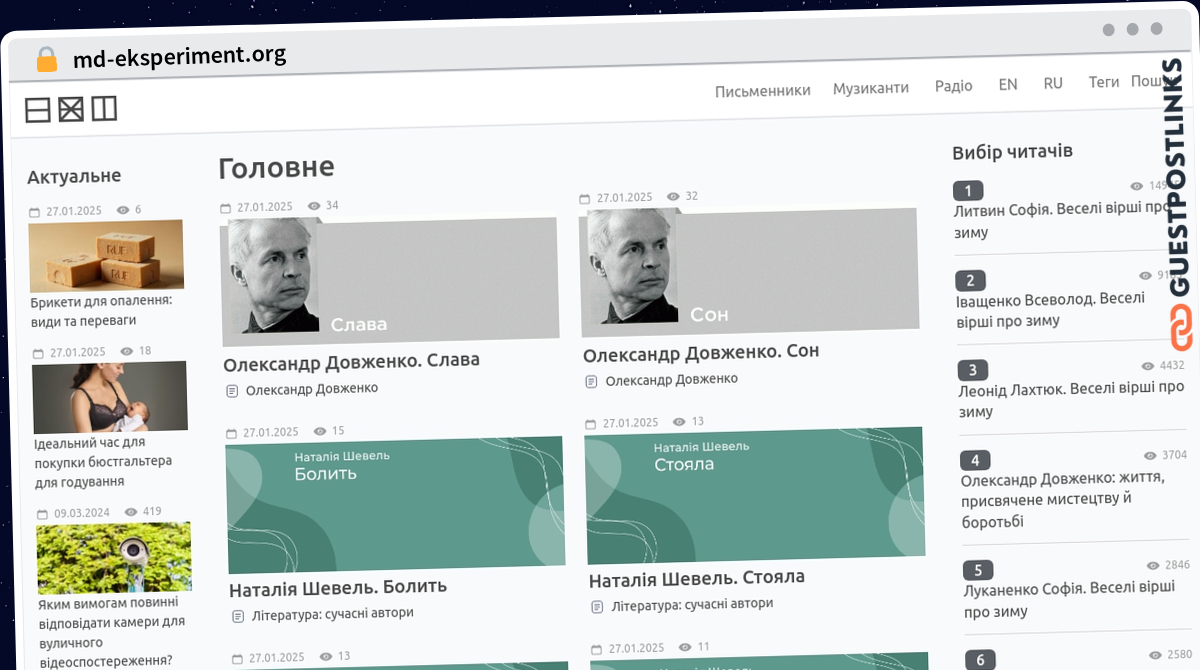Image resolution: width=1200 pixels, height=670 pixels.
Task: Open article 'Олександр Довженко. Сон'
Action: tap(701, 353)
